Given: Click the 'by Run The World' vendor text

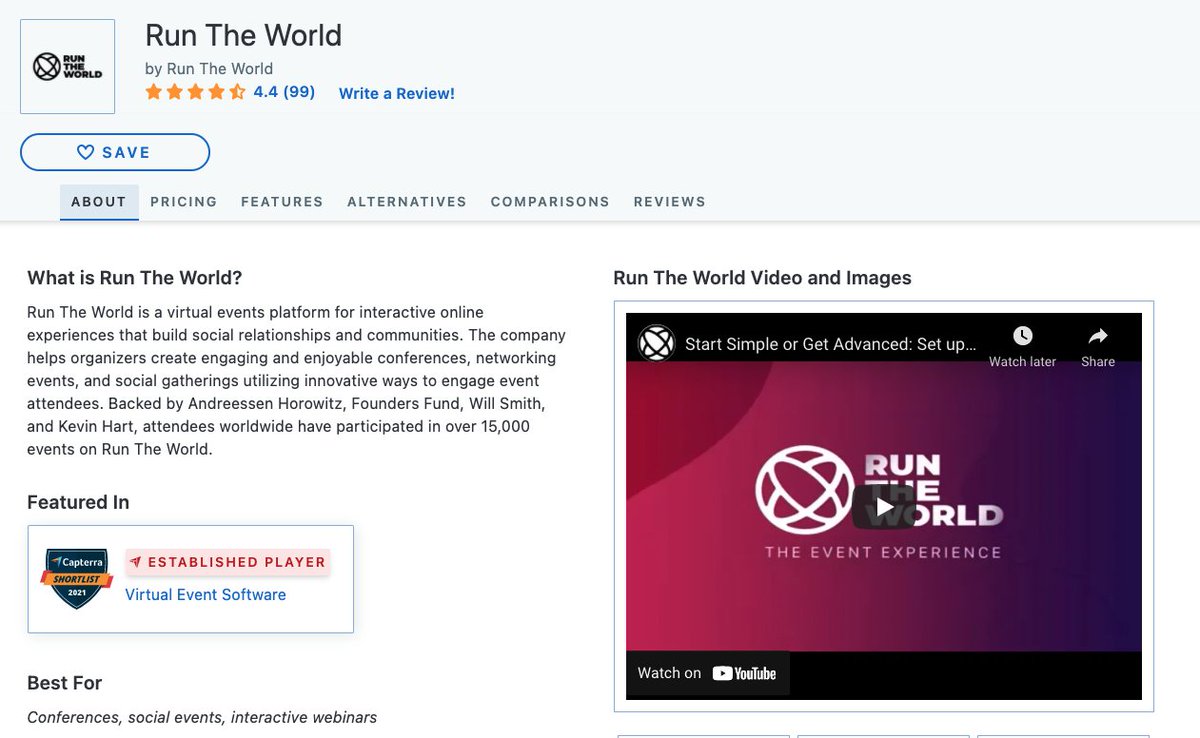Looking at the screenshot, I should (209, 68).
